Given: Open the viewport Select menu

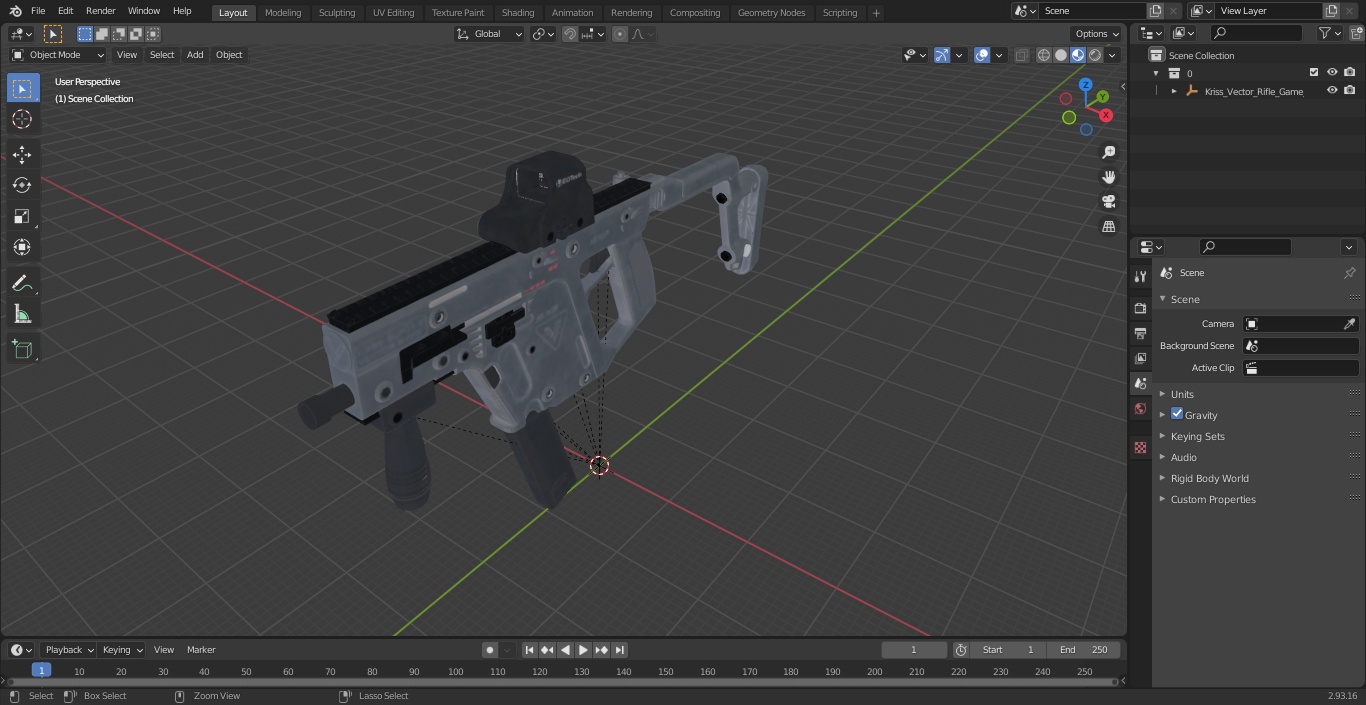Looking at the screenshot, I should (162, 55).
